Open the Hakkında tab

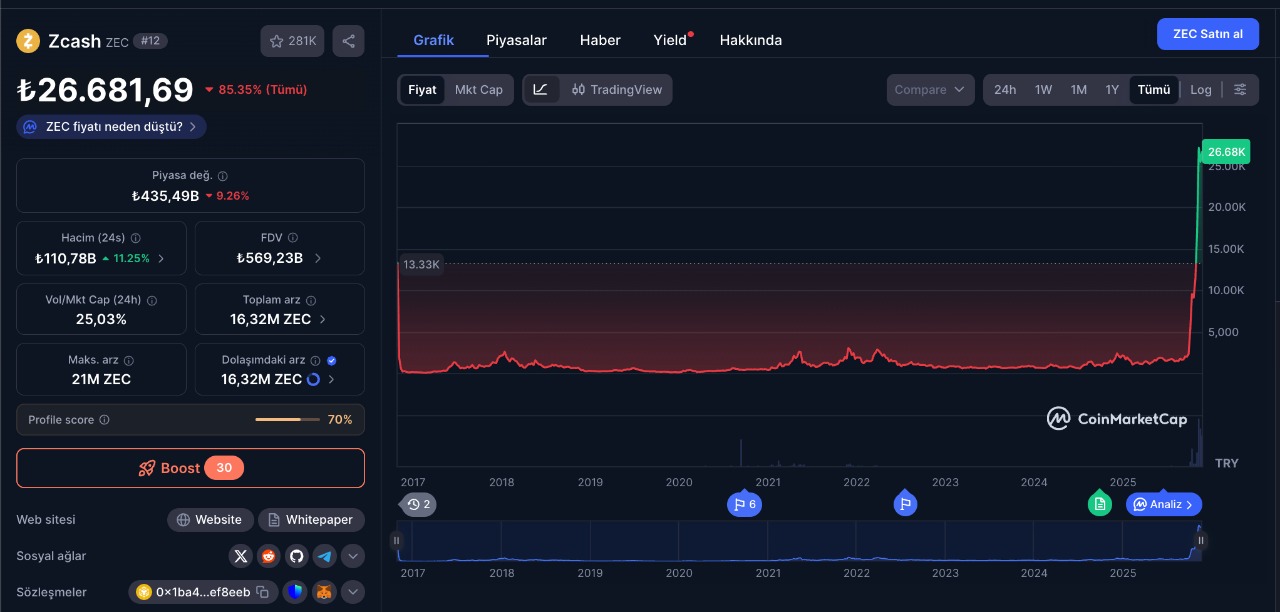click(x=750, y=40)
